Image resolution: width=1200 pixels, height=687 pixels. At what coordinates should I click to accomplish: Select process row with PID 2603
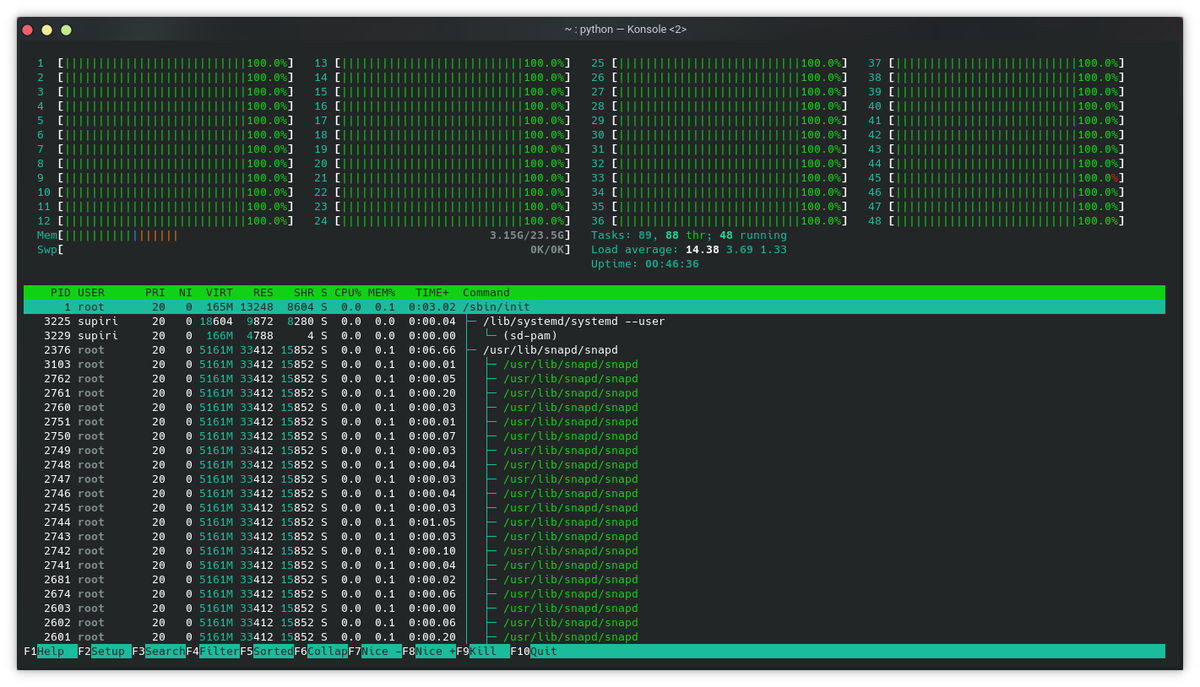[x=594, y=608]
